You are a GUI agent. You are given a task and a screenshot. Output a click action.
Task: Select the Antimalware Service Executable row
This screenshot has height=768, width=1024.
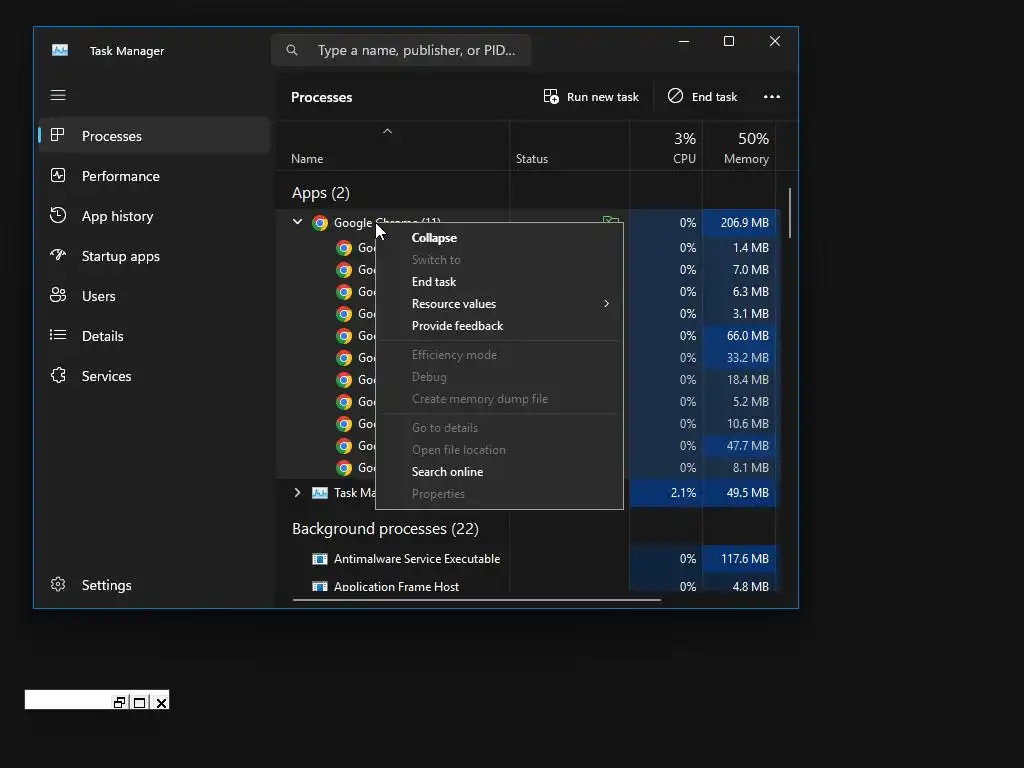(x=526, y=558)
